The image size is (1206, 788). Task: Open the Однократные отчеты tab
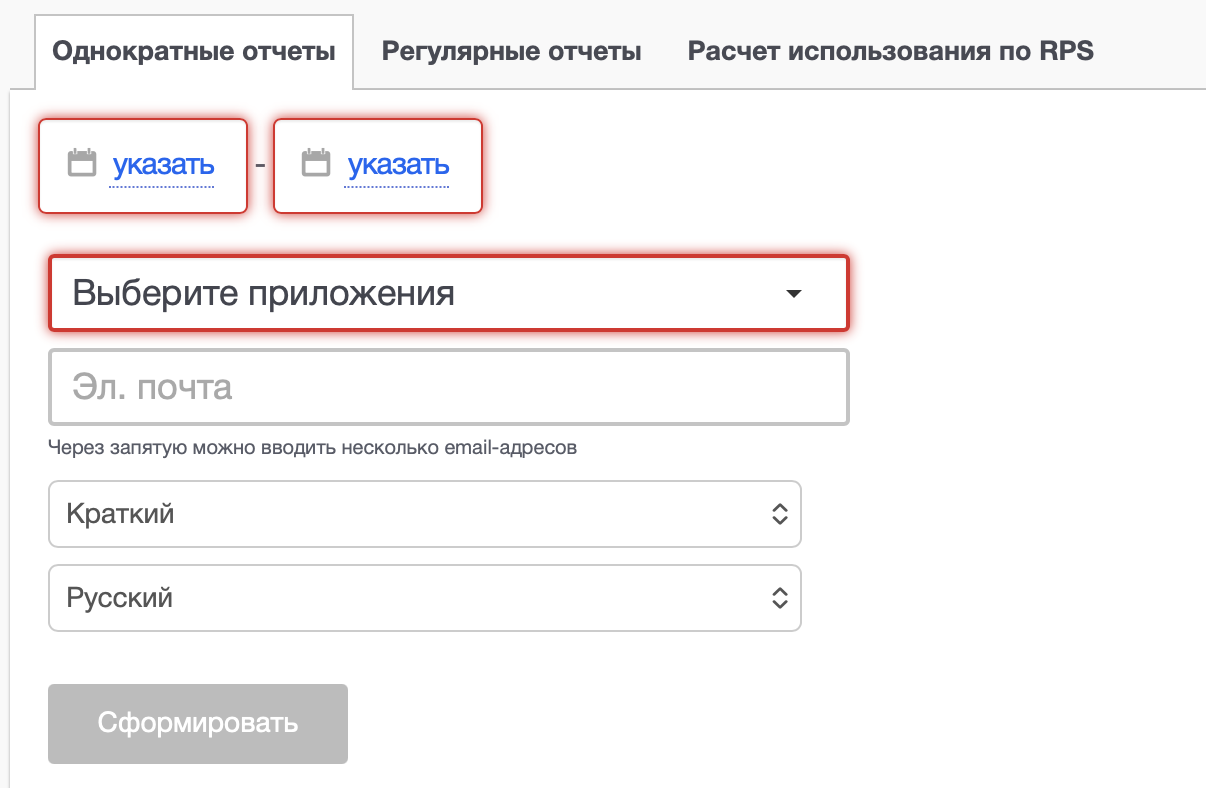click(x=194, y=51)
